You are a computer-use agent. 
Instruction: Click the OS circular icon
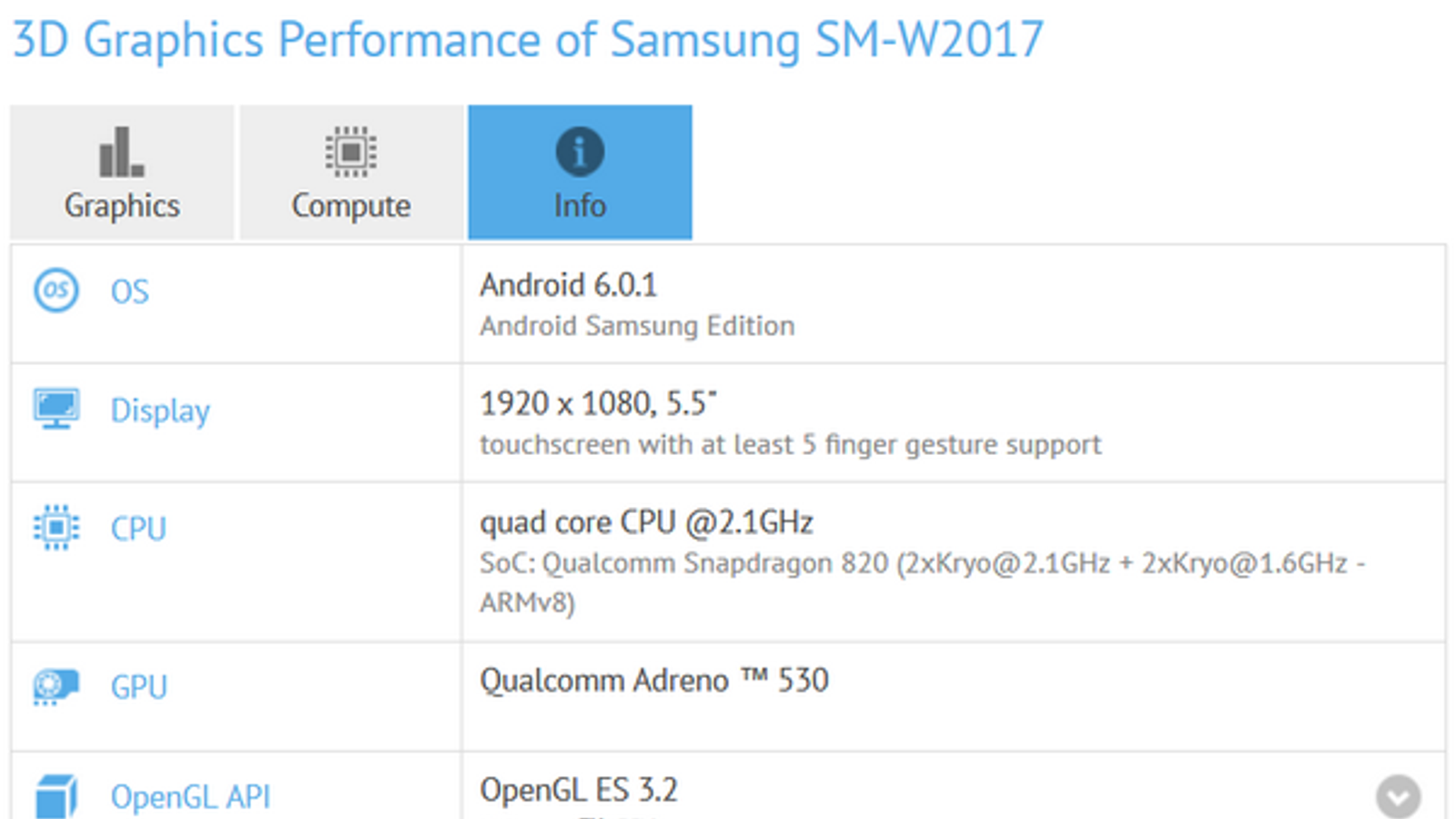[56, 291]
